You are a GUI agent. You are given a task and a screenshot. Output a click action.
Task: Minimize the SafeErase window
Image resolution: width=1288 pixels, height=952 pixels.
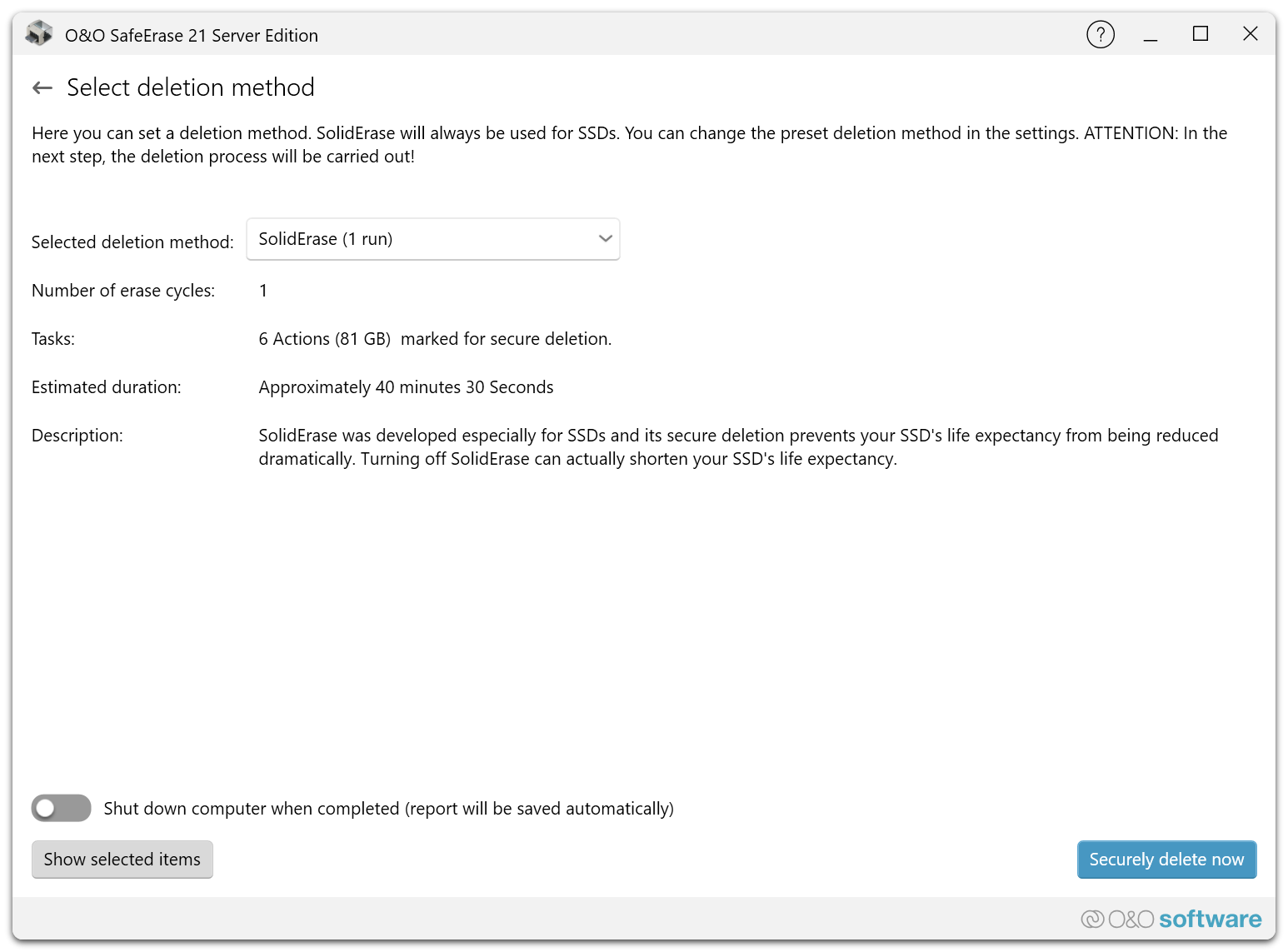pos(1151,34)
